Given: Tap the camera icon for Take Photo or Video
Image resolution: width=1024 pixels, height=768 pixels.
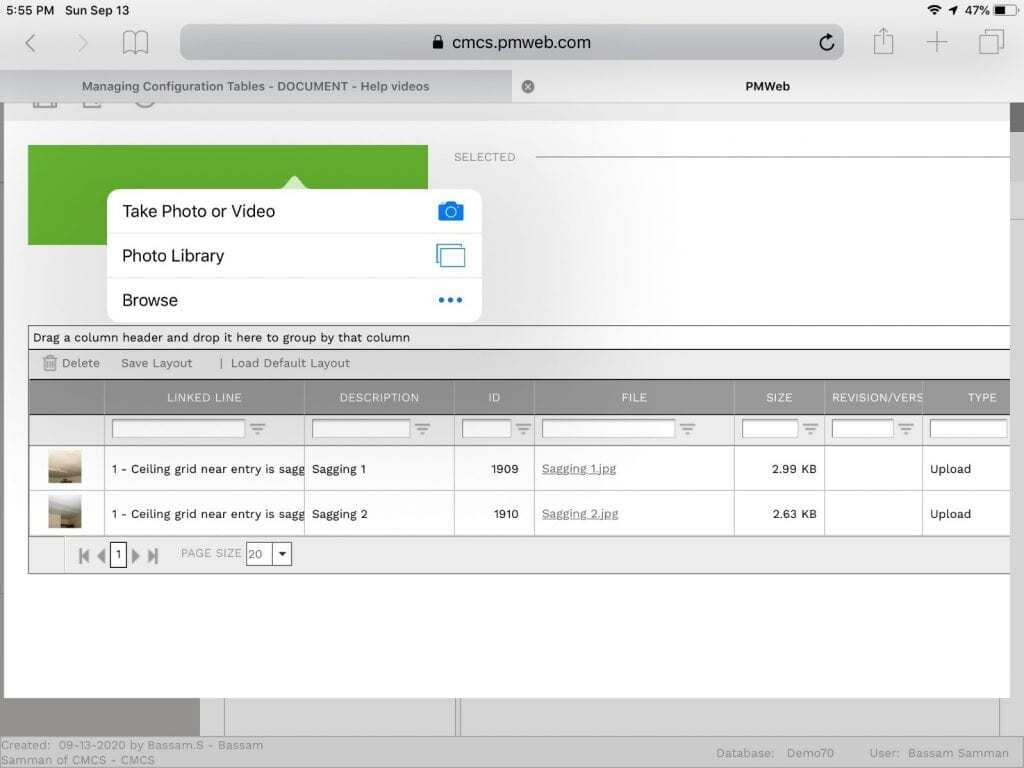Looking at the screenshot, I should click(x=452, y=211).
